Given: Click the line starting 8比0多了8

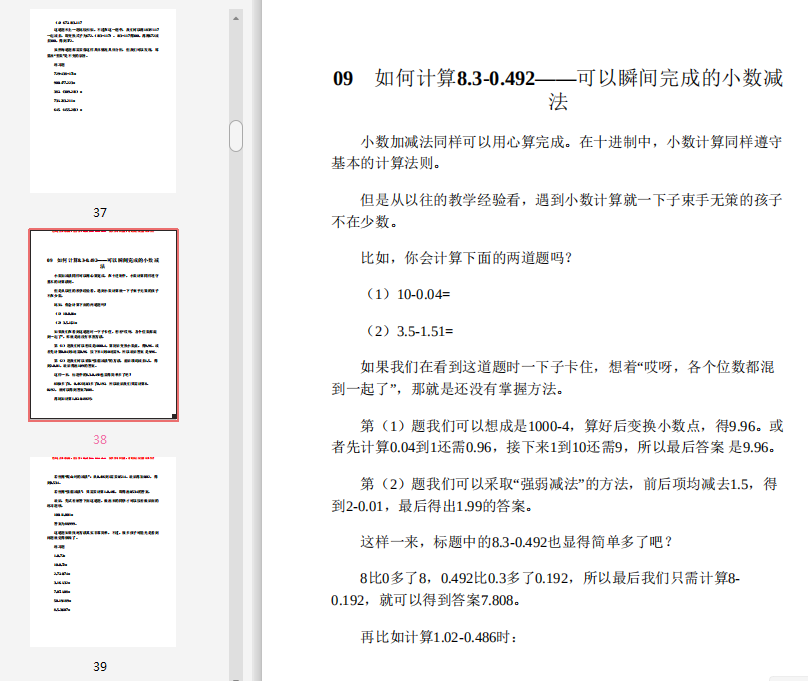Looking at the screenshot, I should (535, 589).
